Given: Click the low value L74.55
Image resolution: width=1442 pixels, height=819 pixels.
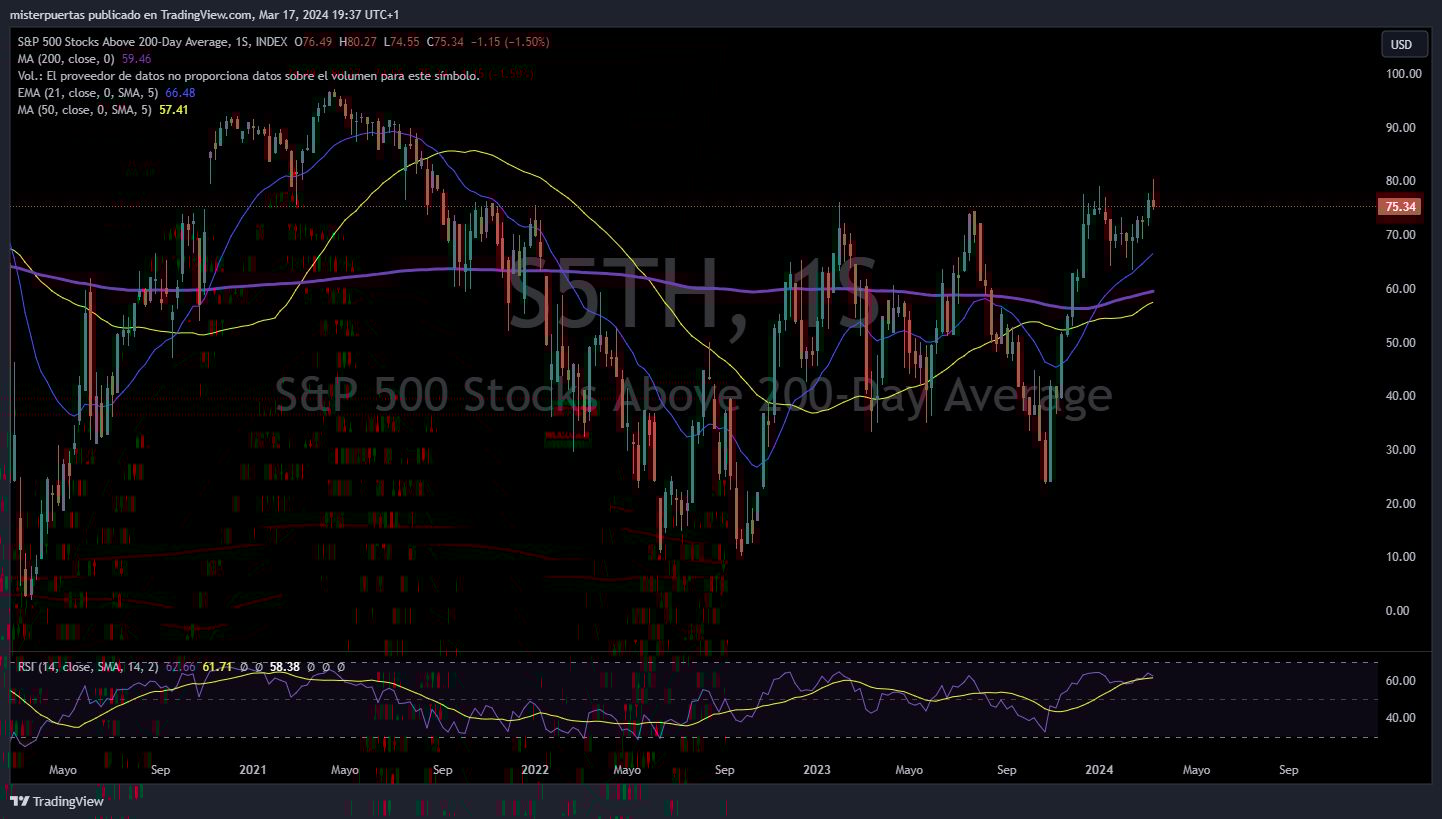Looking at the screenshot, I should point(401,42).
